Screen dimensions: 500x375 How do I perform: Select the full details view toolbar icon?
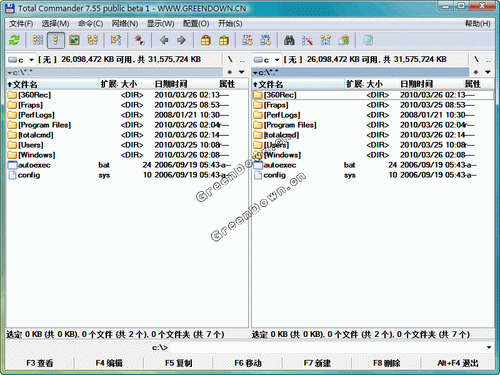point(56,40)
